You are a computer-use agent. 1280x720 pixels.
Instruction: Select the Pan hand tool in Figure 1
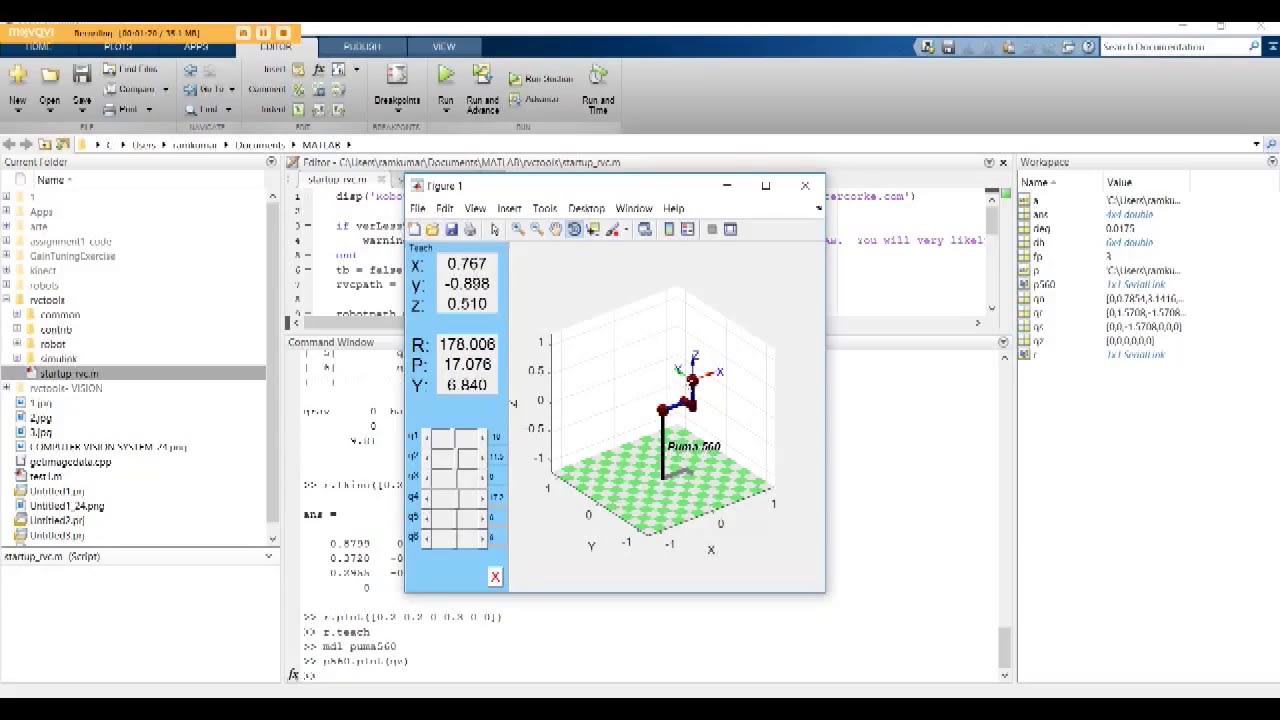tap(556, 229)
